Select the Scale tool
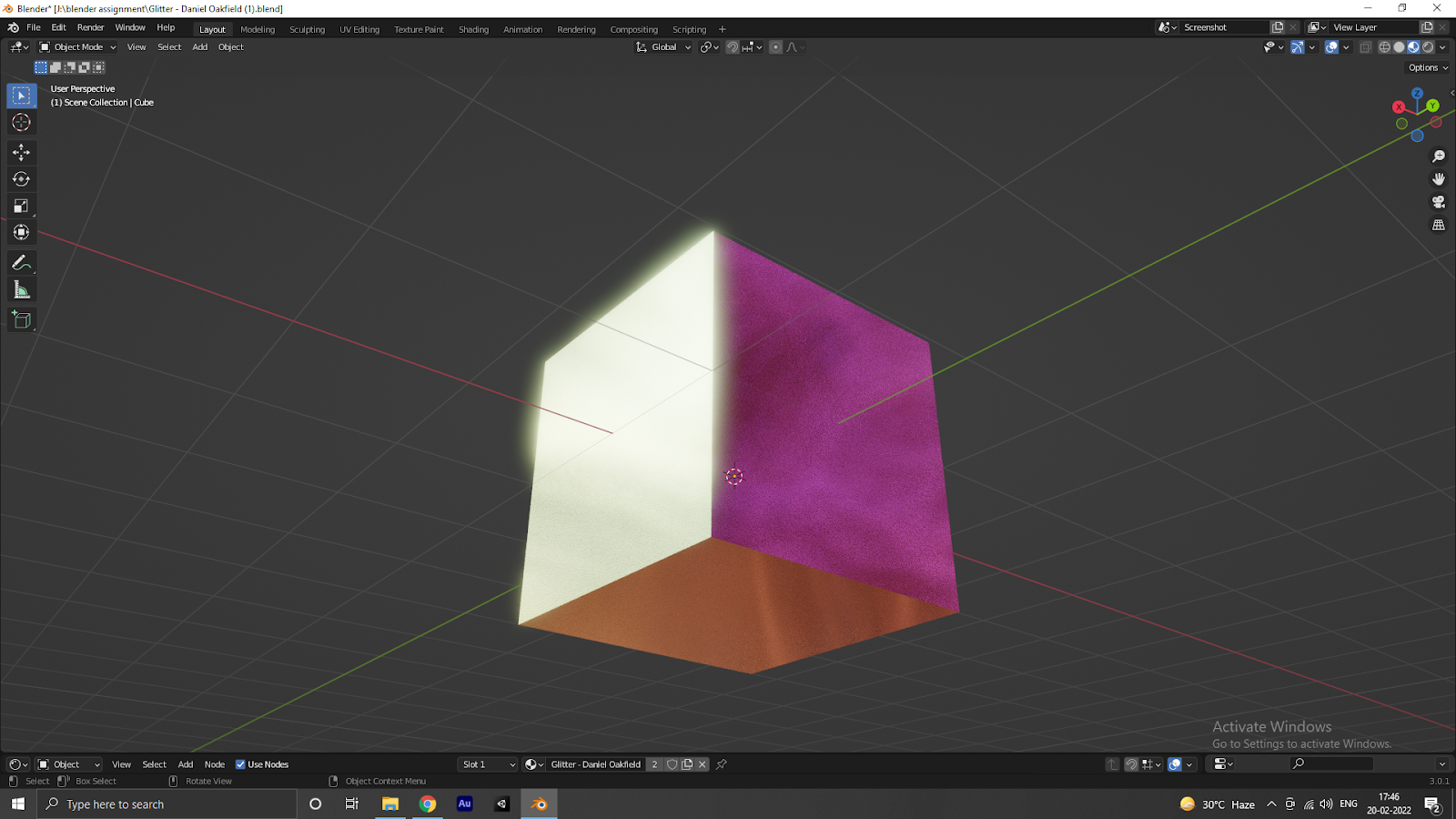Viewport: 1456px width, 819px height. (x=21, y=206)
